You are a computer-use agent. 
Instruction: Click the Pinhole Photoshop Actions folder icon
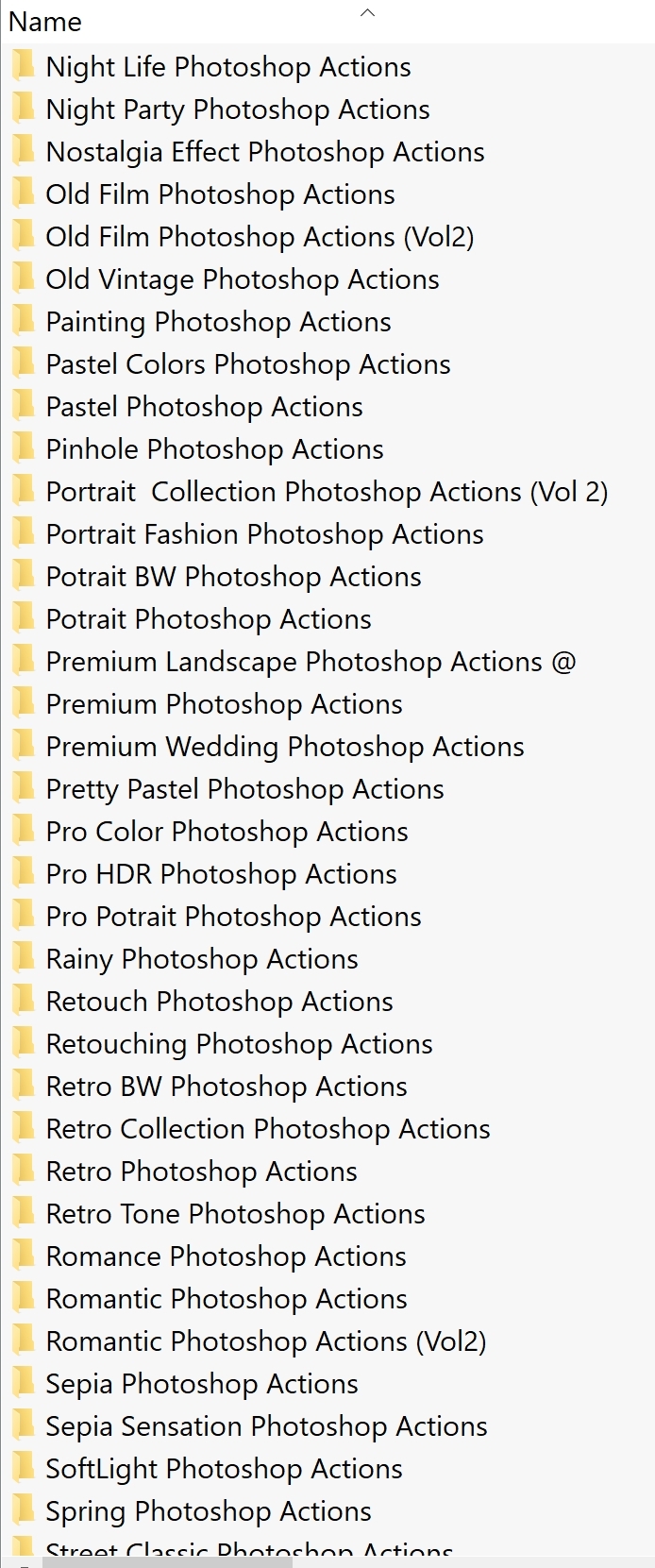[23, 448]
